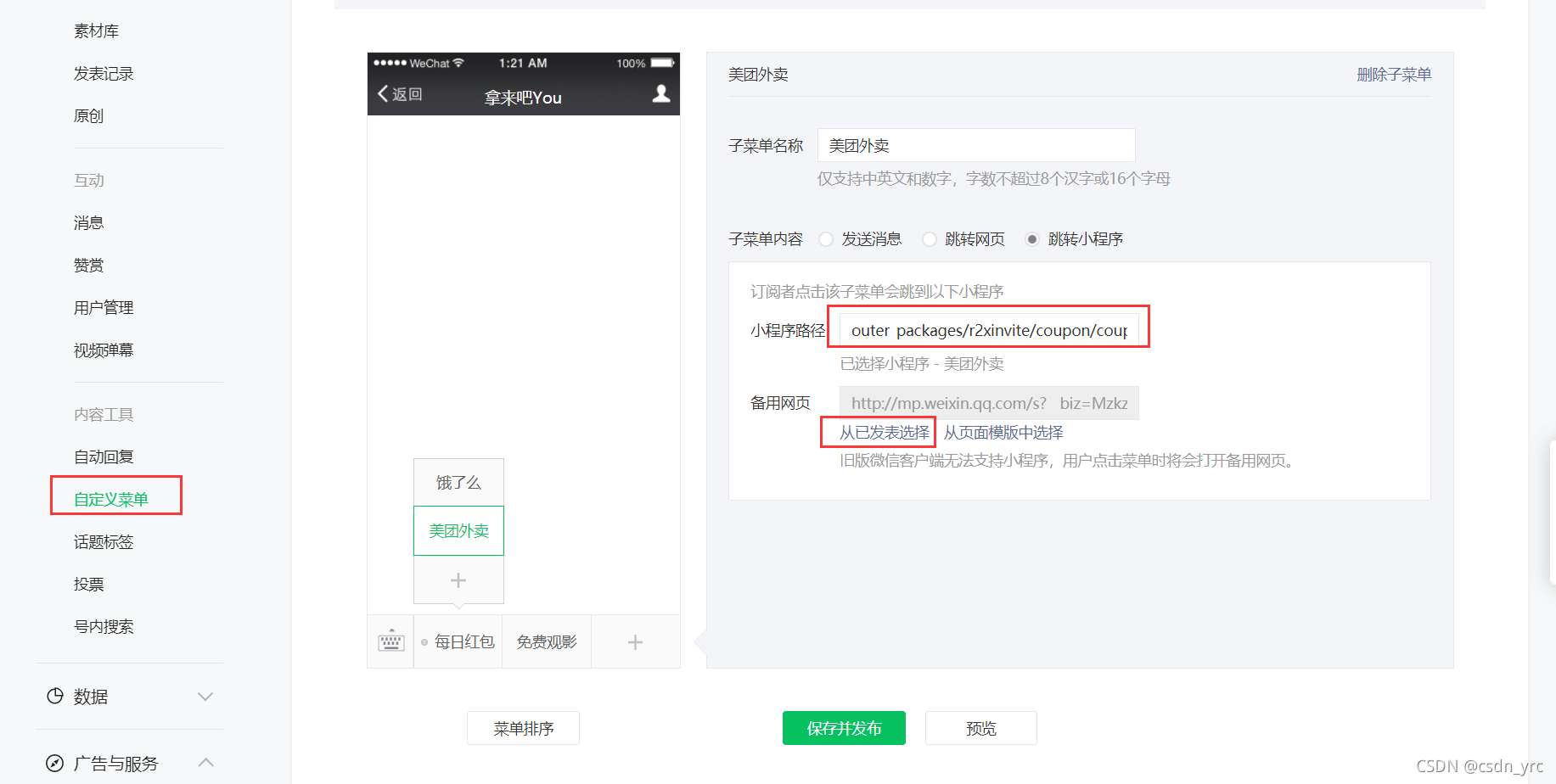Click the 保存并发布 button

844,728
